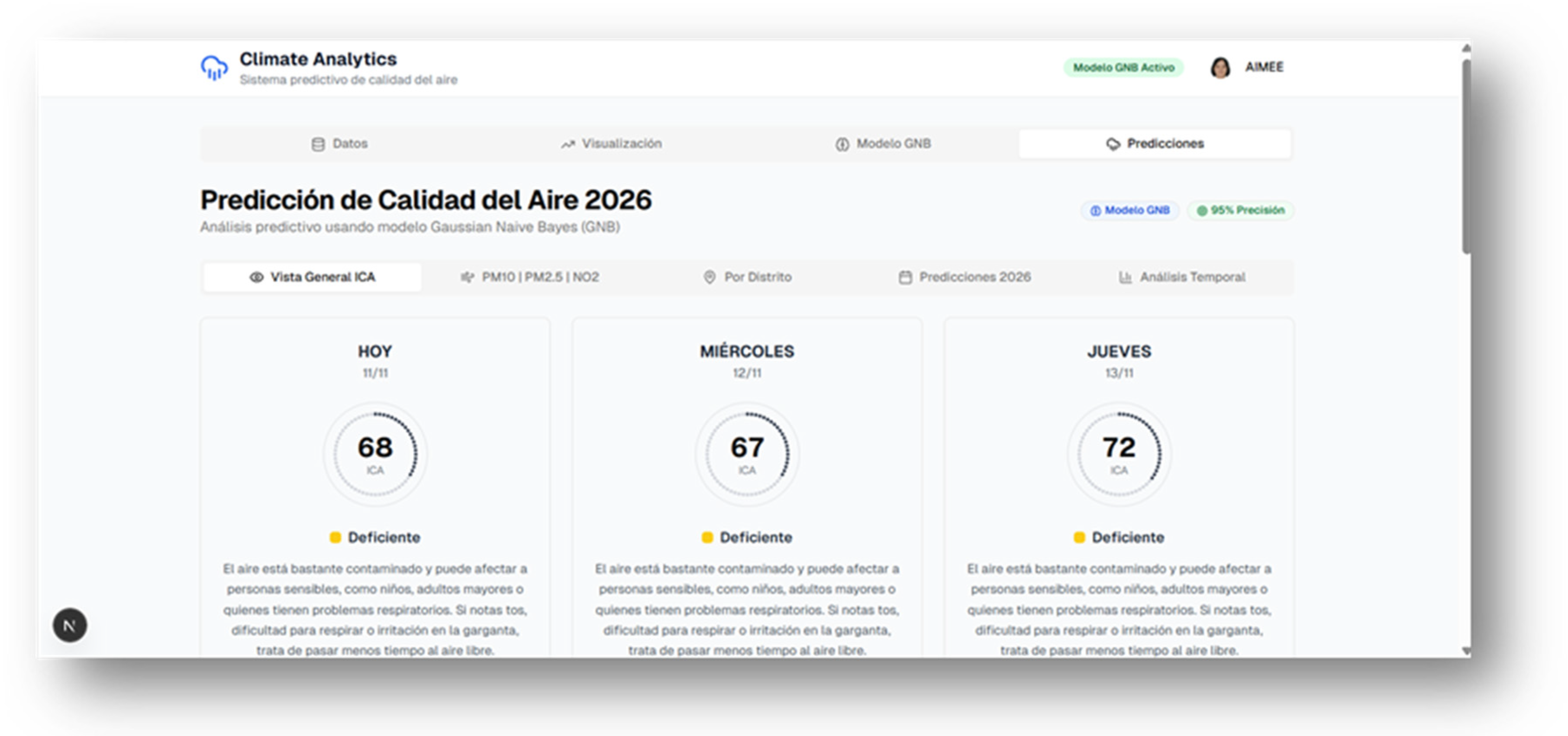This screenshot has width=1568, height=736.
Task: Click the JUEVES card date 13/11
Action: click(1119, 373)
